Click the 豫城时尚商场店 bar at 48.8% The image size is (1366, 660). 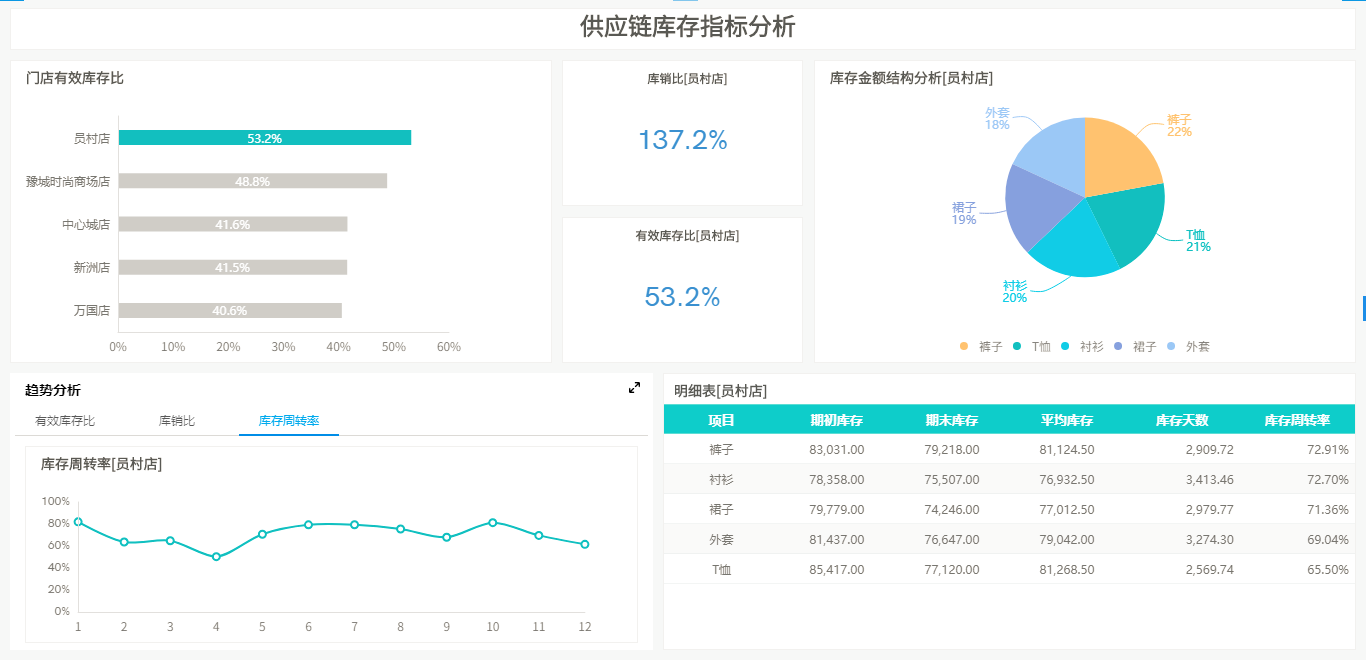click(x=252, y=181)
